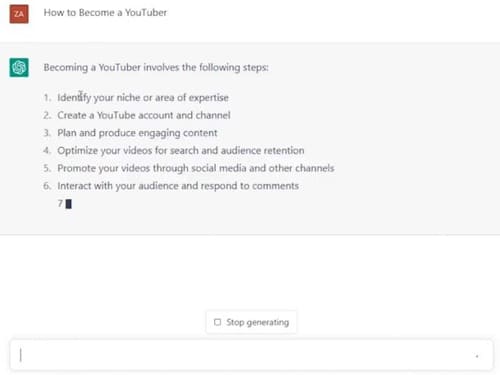
Task: Select 'Identify your niche' list item
Action: (143, 98)
